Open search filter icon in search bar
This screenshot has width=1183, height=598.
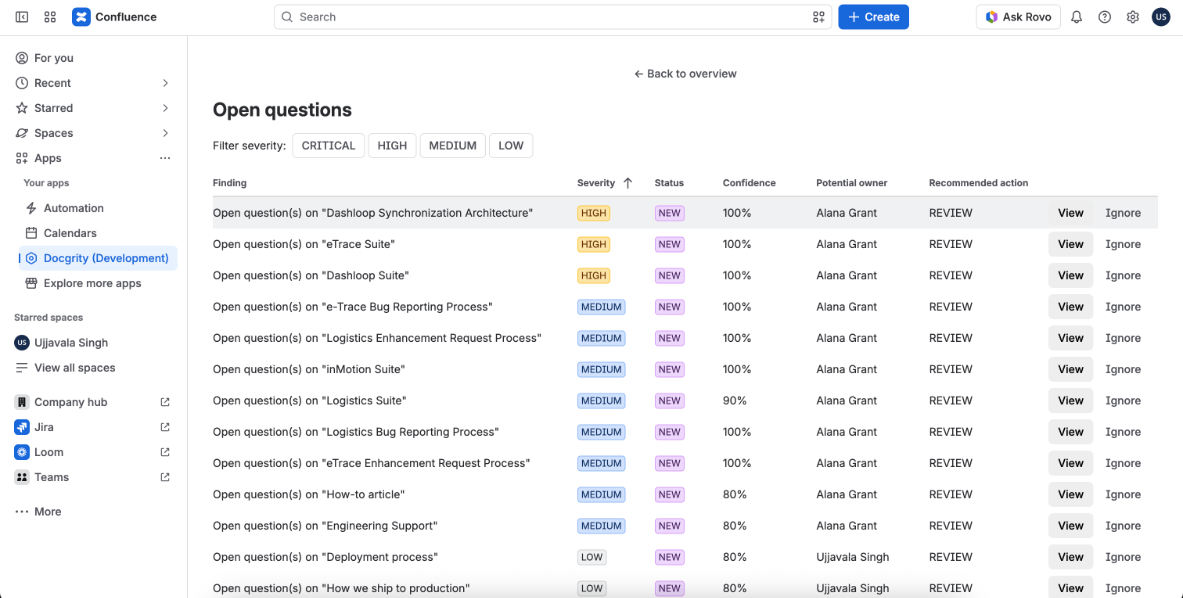coord(819,17)
